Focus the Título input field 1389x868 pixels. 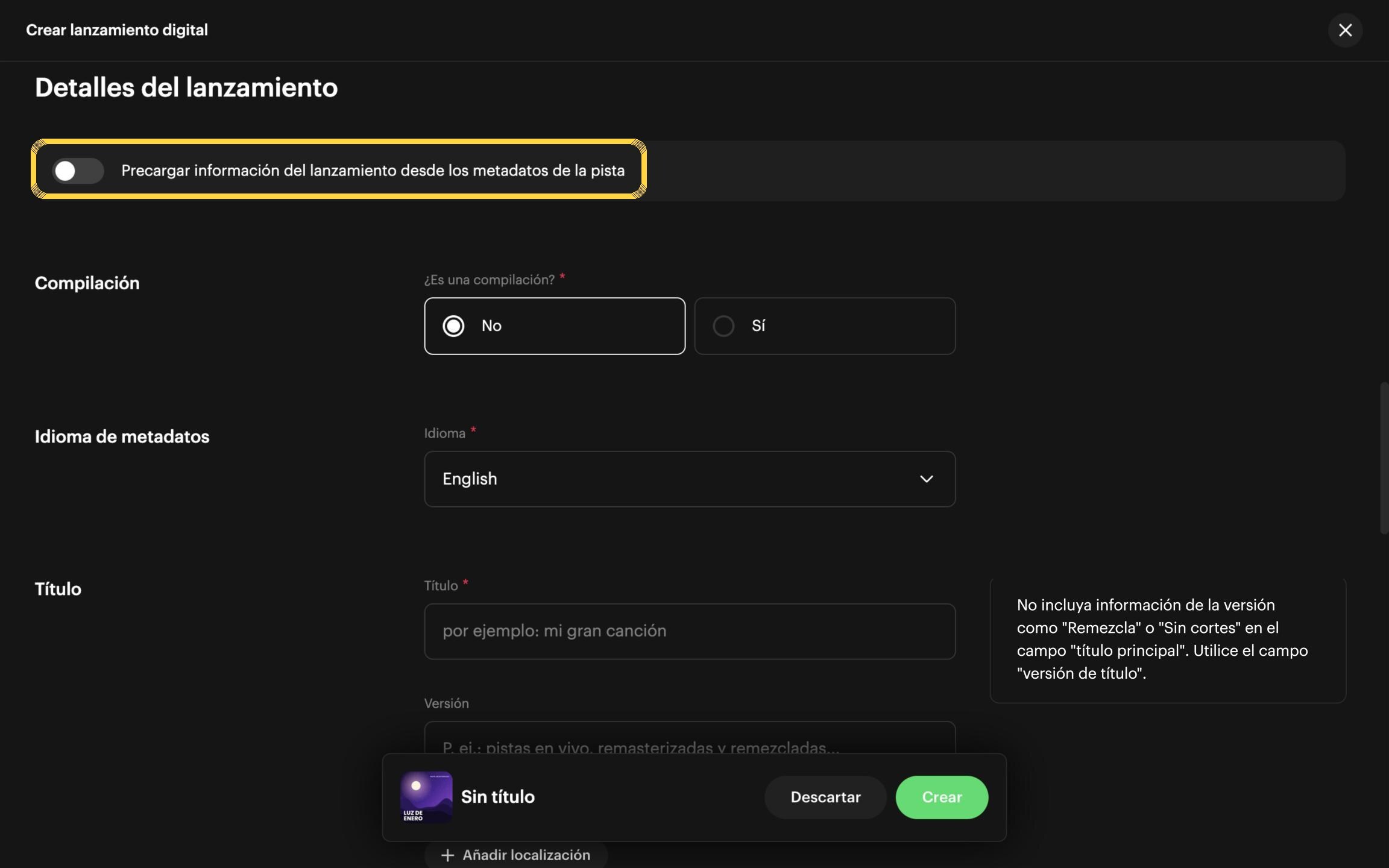pos(690,631)
